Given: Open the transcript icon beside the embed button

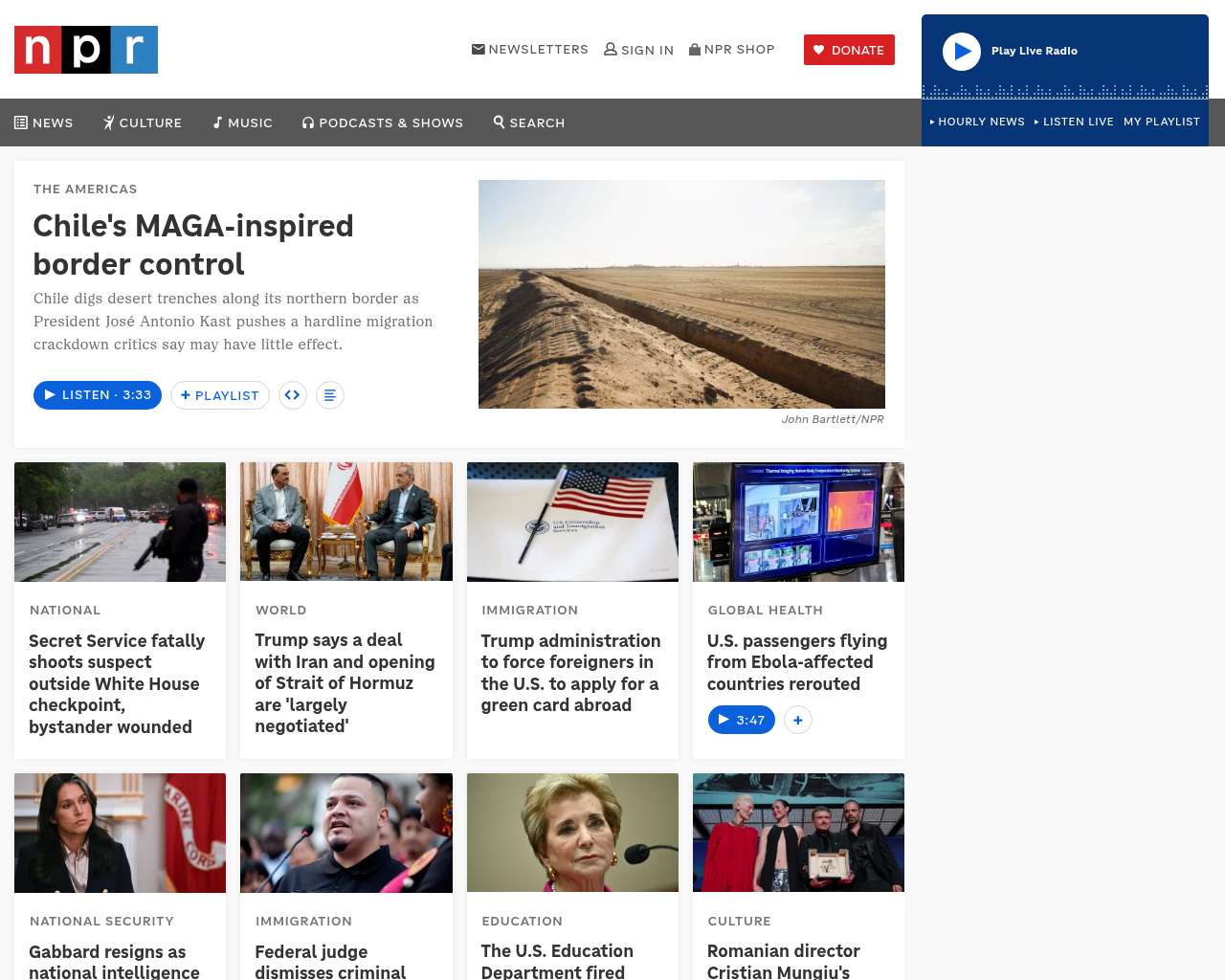Looking at the screenshot, I should tap(330, 395).
